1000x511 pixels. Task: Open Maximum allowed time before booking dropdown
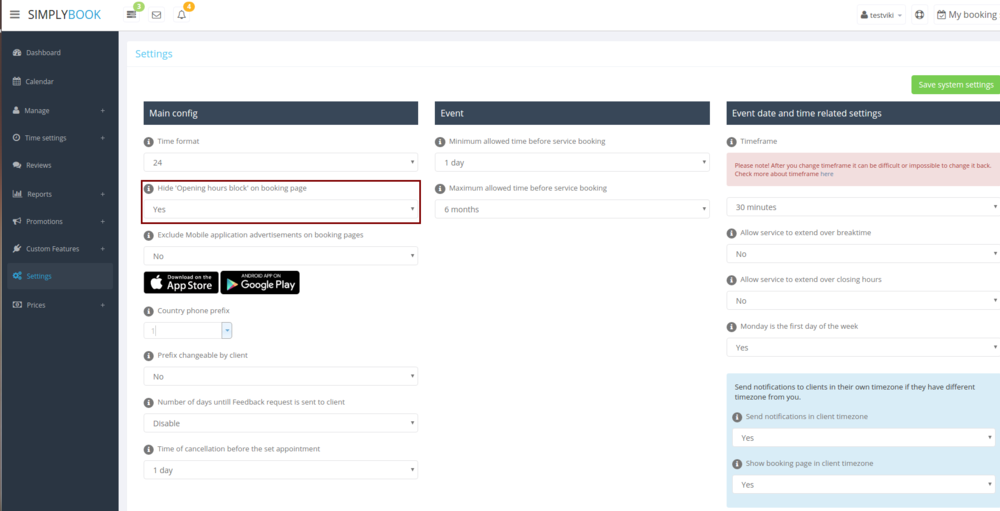point(572,209)
